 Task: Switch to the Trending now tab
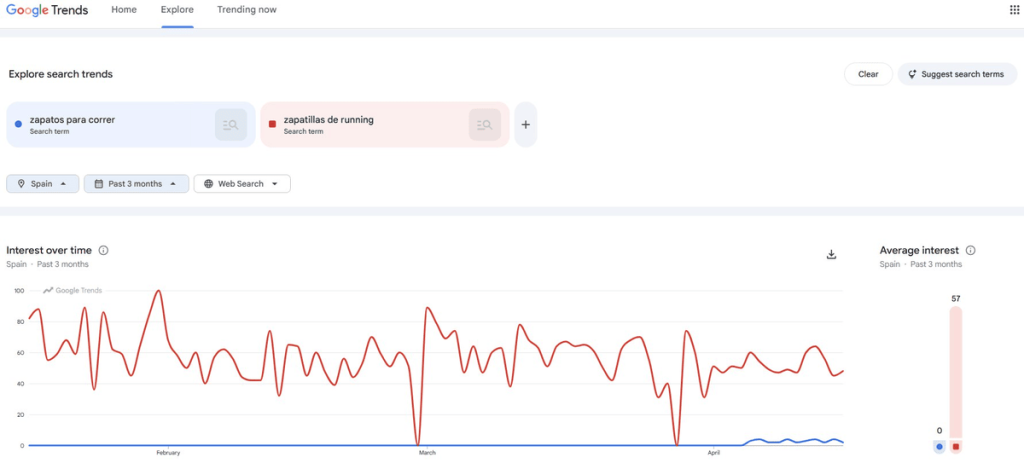pos(246,10)
